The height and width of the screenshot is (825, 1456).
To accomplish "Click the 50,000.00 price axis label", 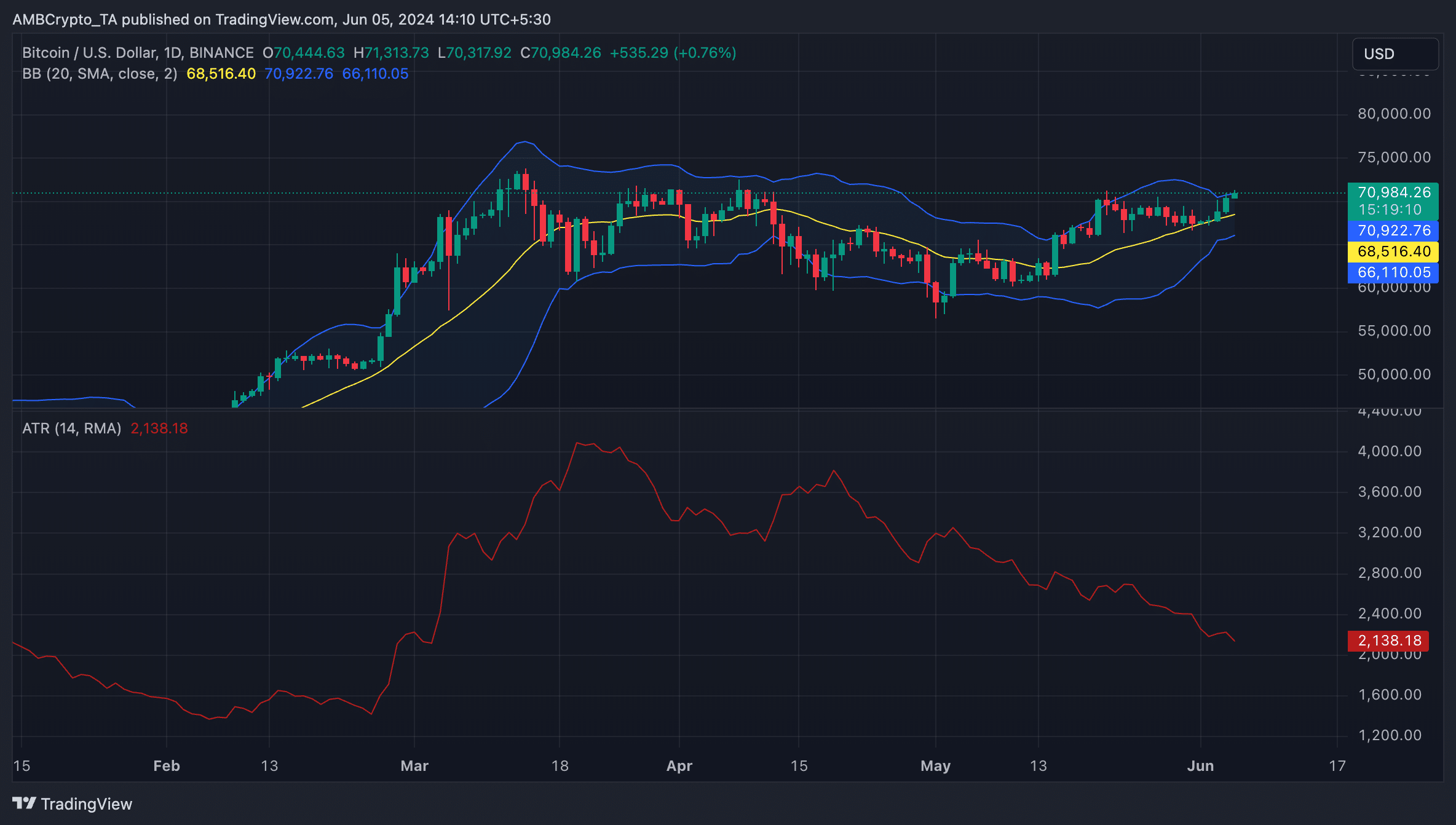I will (1394, 374).
